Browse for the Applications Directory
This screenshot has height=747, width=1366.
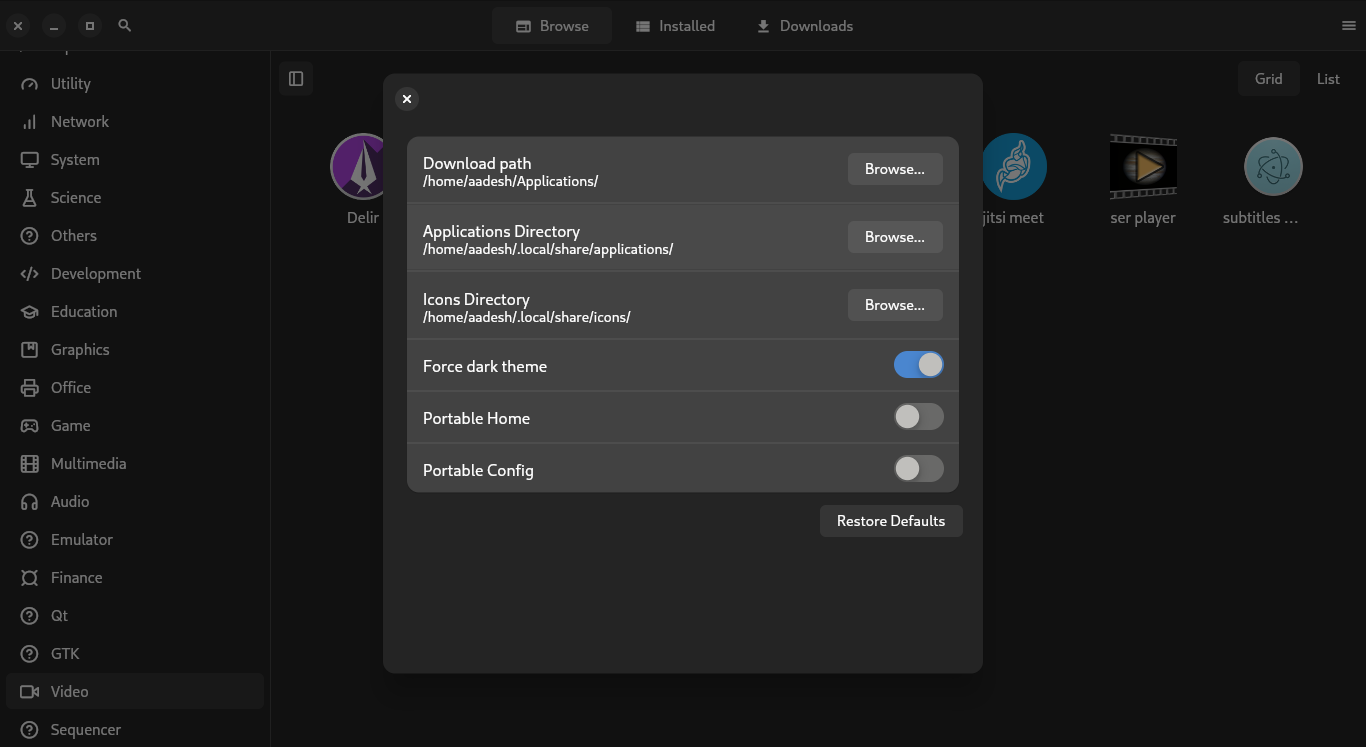tap(894, 237)
